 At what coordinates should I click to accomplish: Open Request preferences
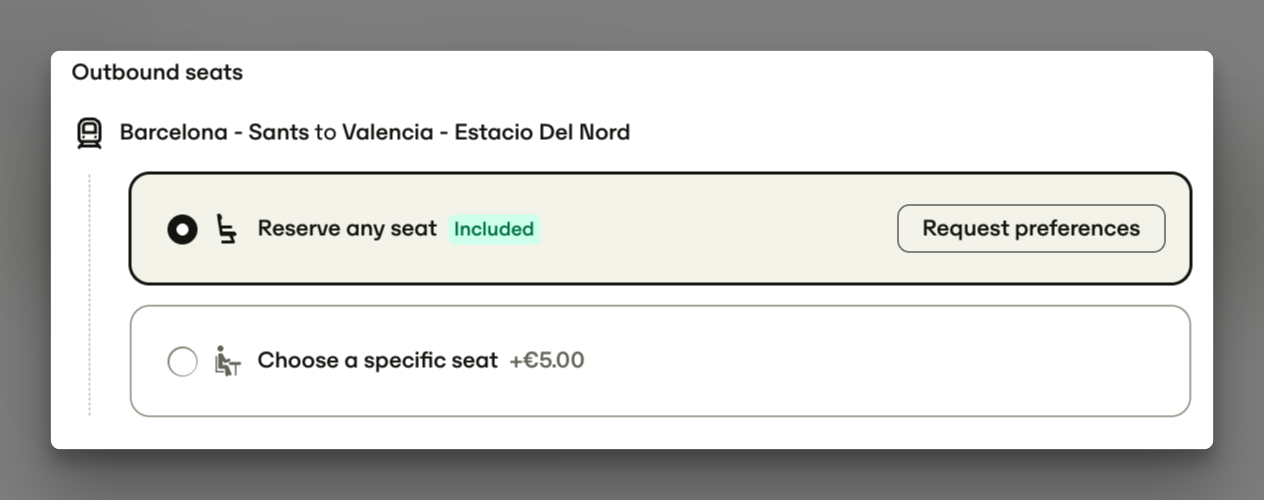(x=1031, y=228)
